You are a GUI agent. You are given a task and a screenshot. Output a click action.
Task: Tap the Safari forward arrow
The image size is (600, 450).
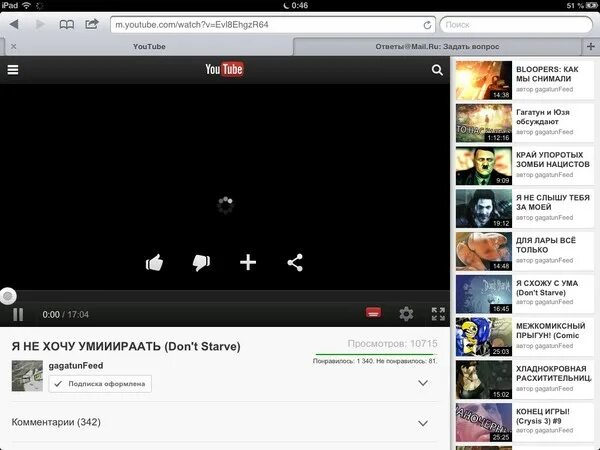click(x=40, y=24)
